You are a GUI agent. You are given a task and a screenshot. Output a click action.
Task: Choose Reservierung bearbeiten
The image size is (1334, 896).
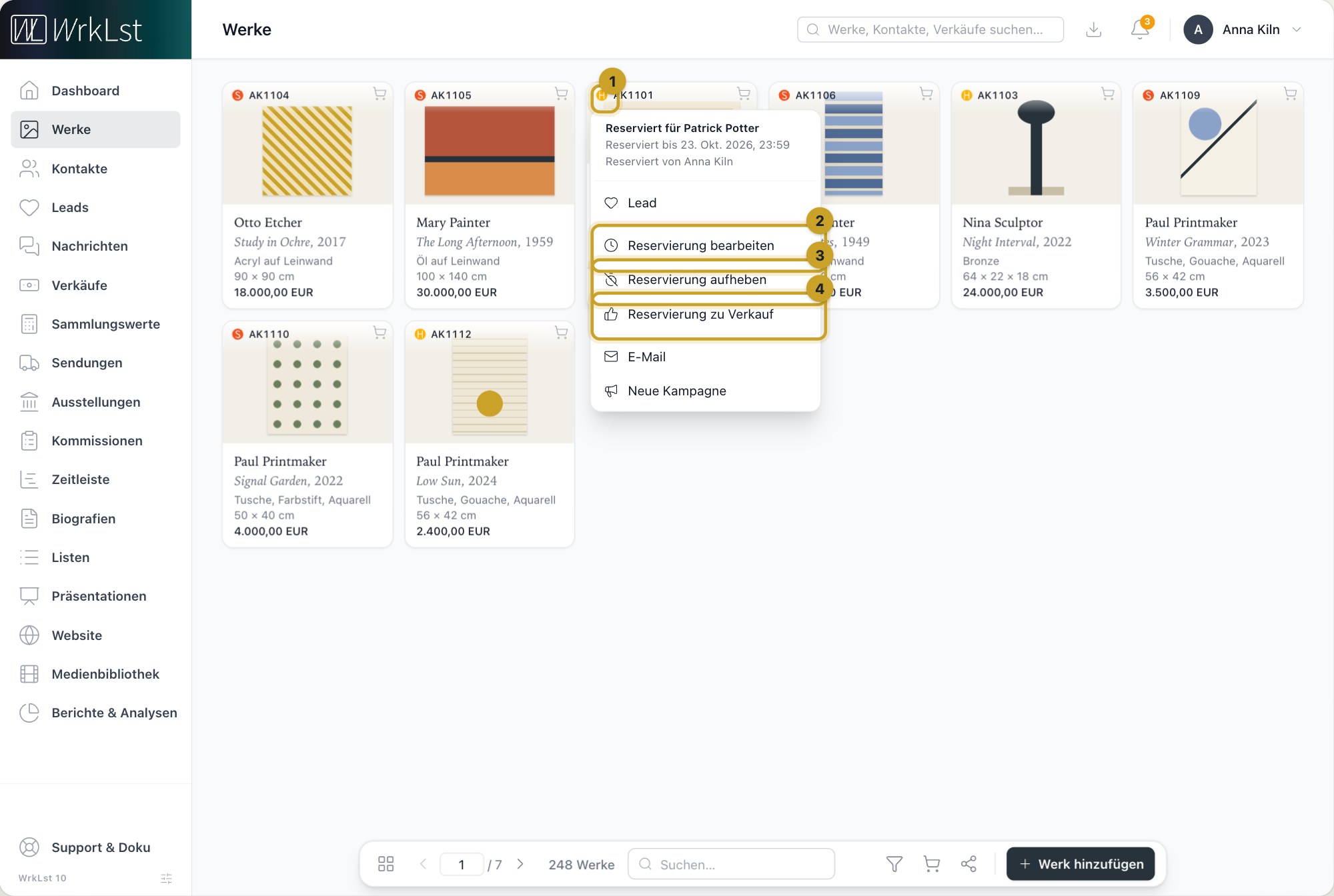pos(705,245)
